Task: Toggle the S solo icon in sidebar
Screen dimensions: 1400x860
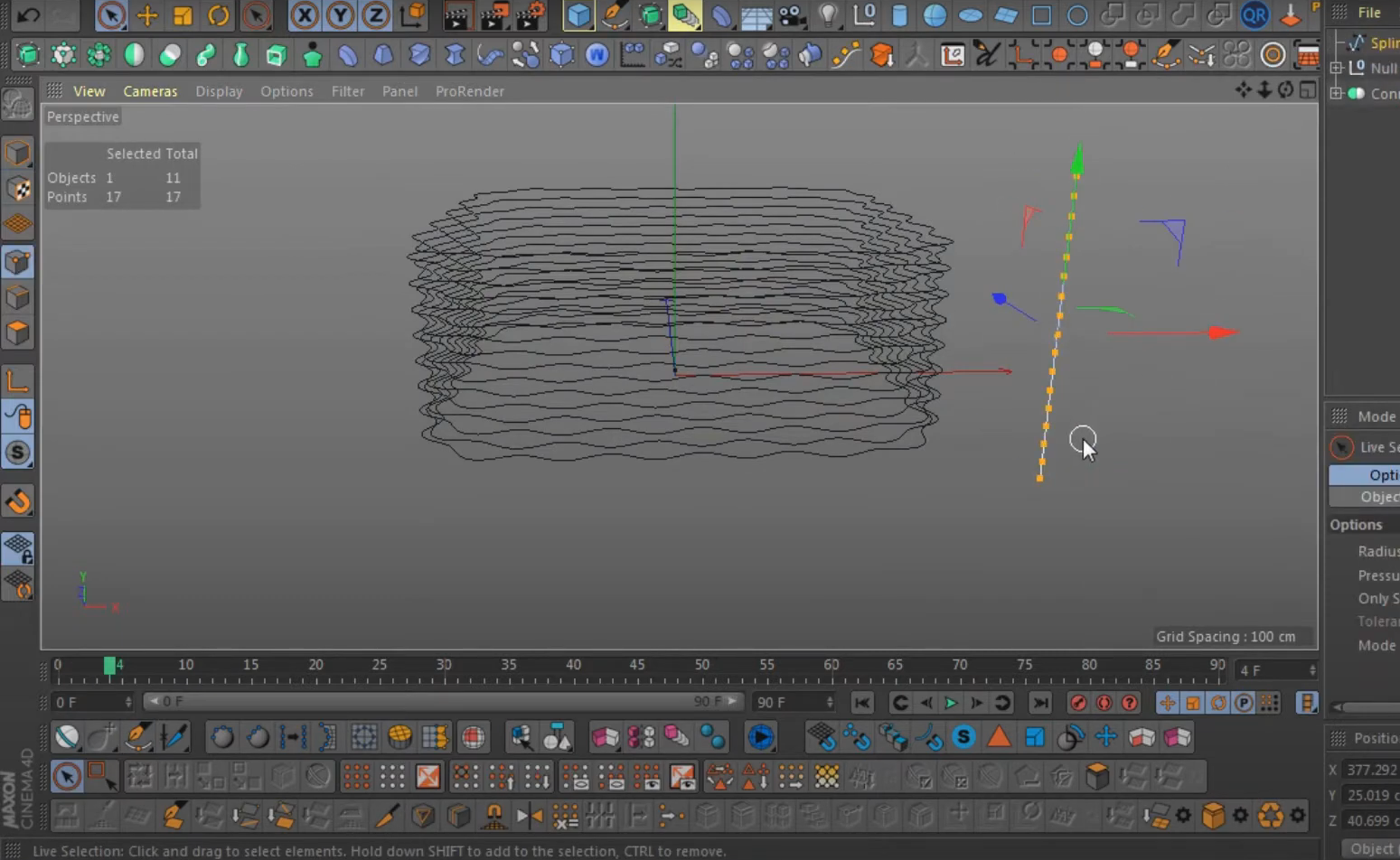Action: pos(17,453)
